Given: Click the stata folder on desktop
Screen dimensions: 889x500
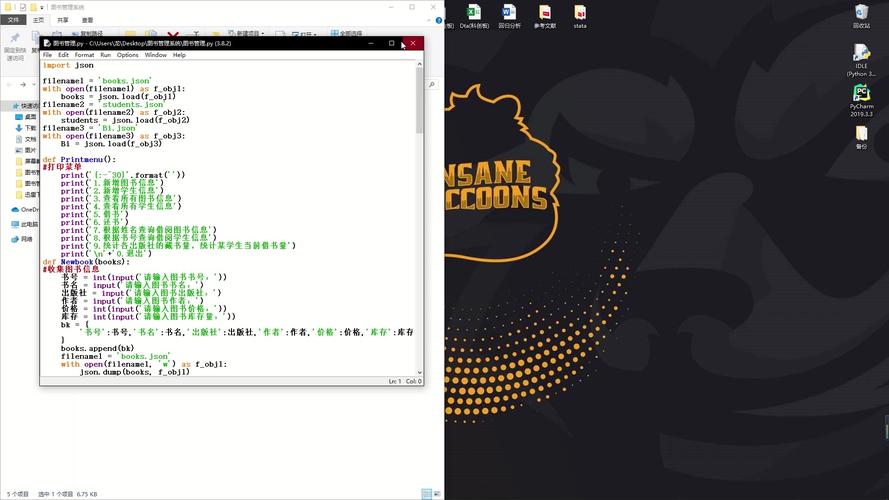Looking at the screenshot, I should [580, 16].
